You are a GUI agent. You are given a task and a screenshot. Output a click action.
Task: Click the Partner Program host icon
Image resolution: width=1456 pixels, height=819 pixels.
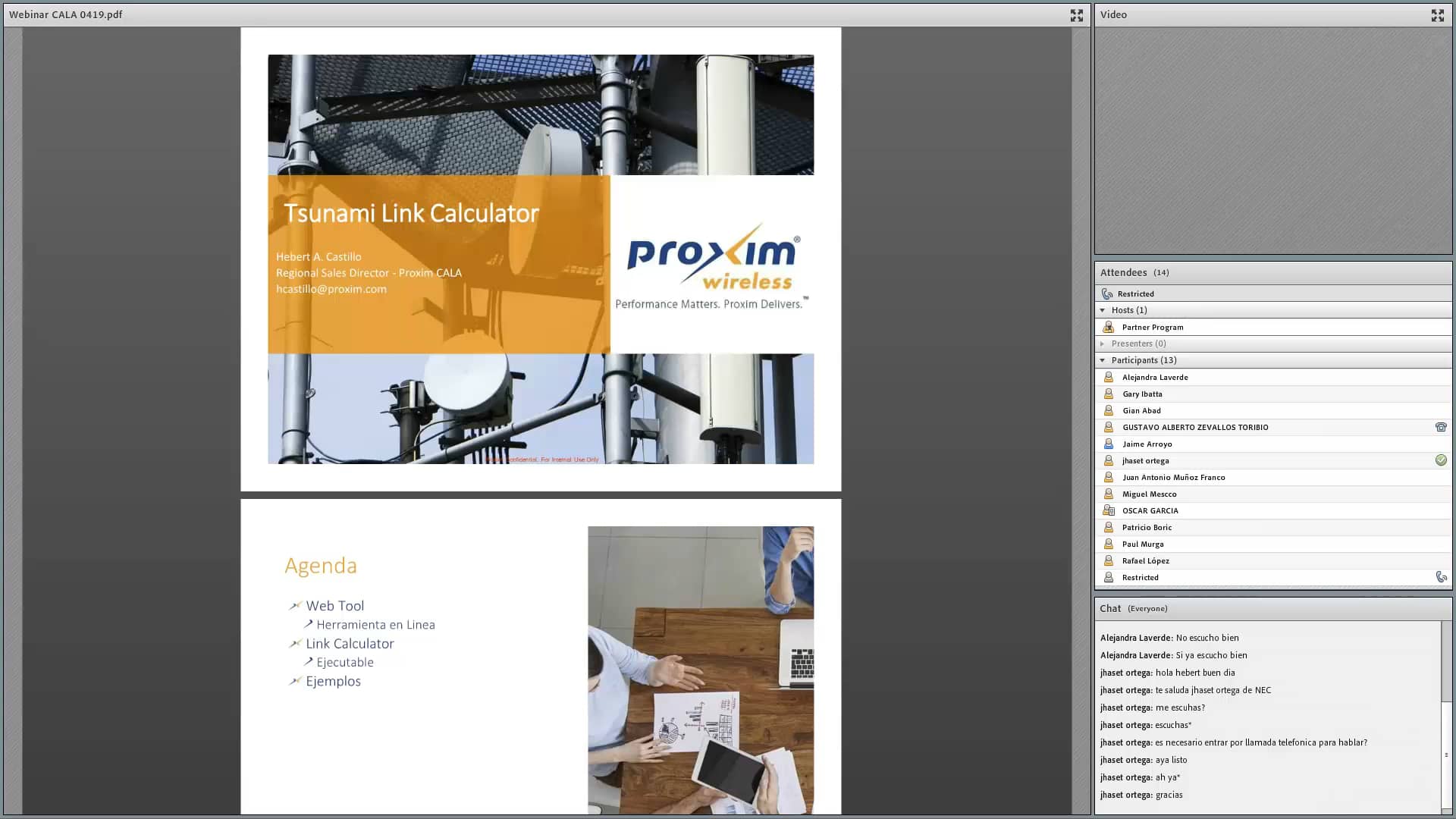click(x=1109, y=327)
